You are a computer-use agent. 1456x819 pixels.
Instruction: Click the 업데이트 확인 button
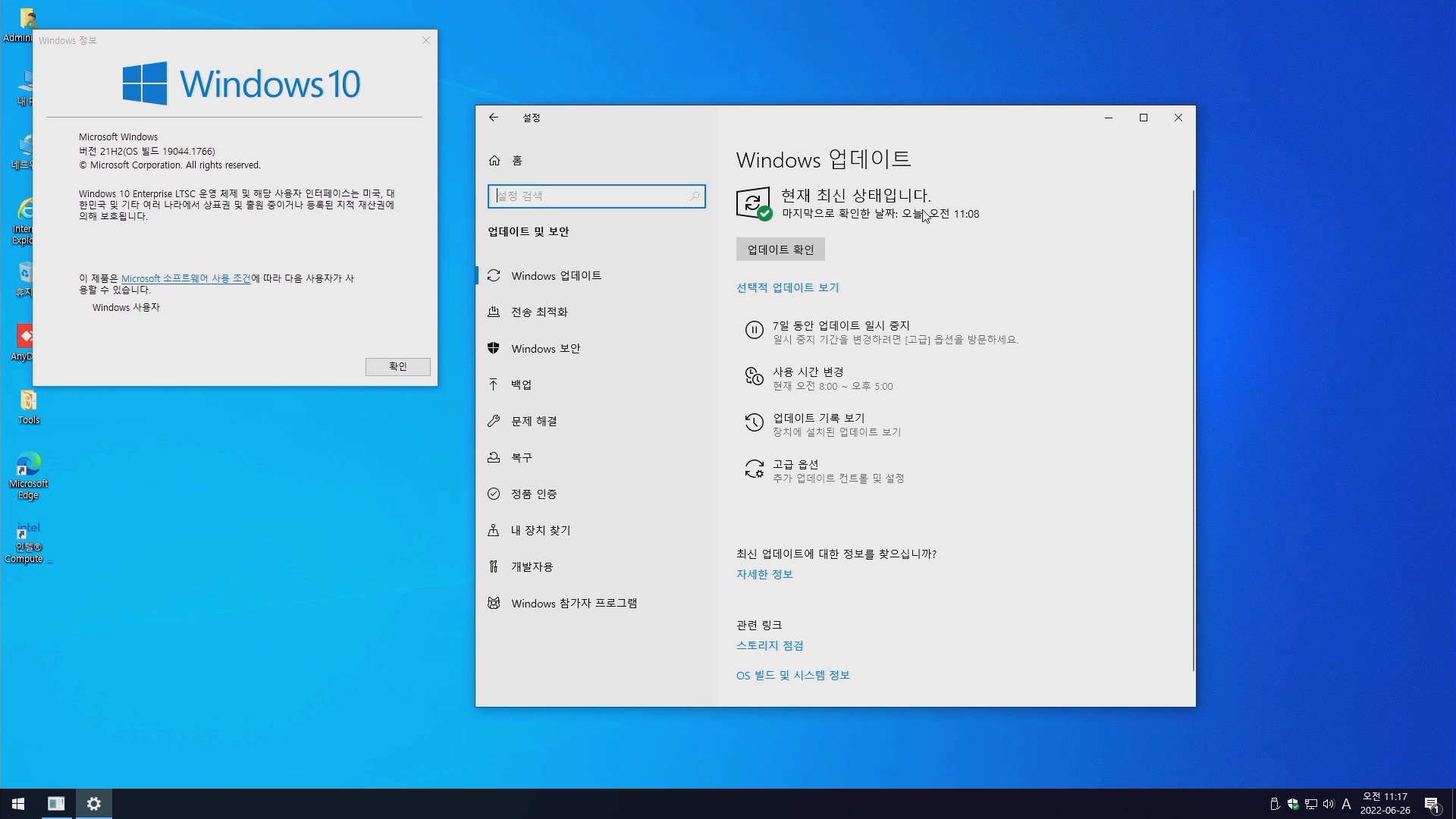[x=780, y=249]
